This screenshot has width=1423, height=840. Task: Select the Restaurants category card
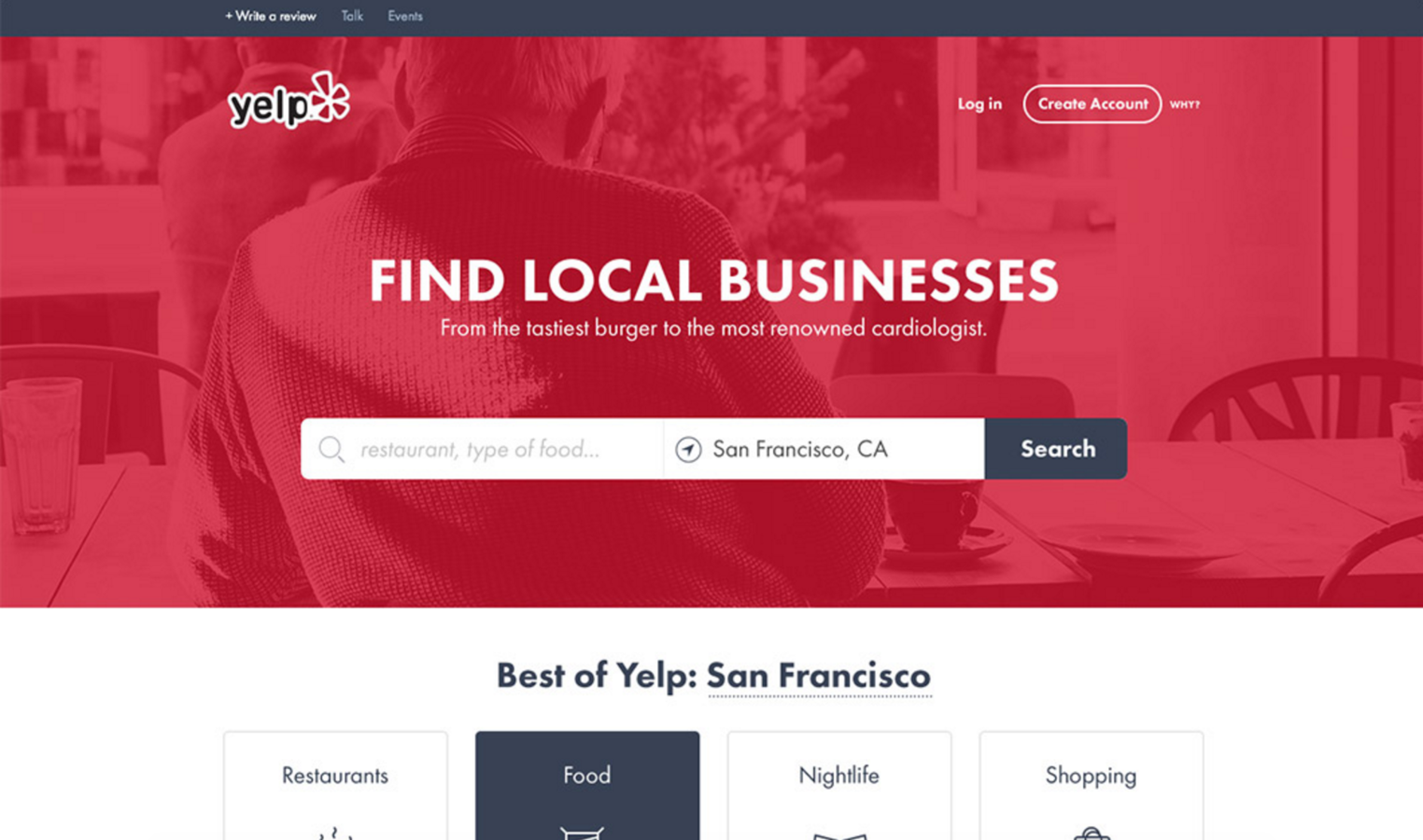(x=335, y=786)
